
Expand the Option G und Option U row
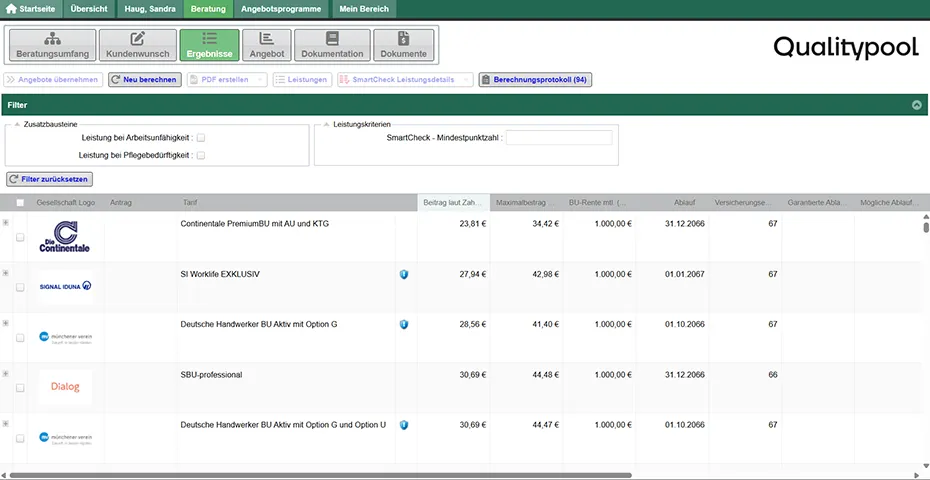click(5, 424)
